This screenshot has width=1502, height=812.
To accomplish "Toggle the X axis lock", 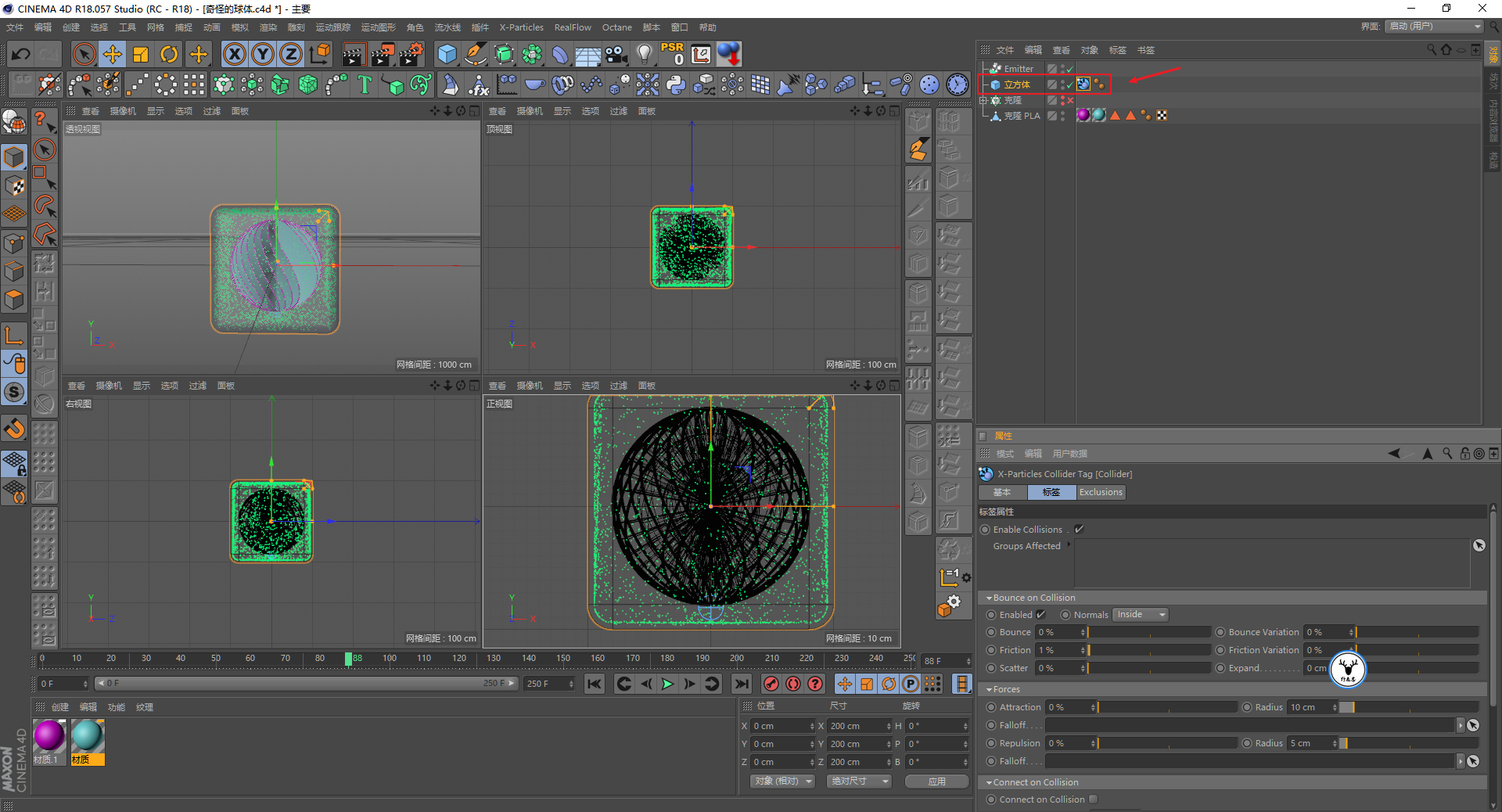I will (235, 54).
